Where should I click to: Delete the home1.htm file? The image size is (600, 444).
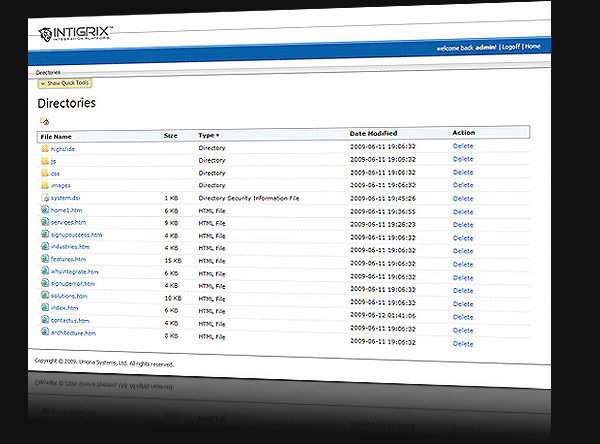pyautogui.click(x=463, y=212)
